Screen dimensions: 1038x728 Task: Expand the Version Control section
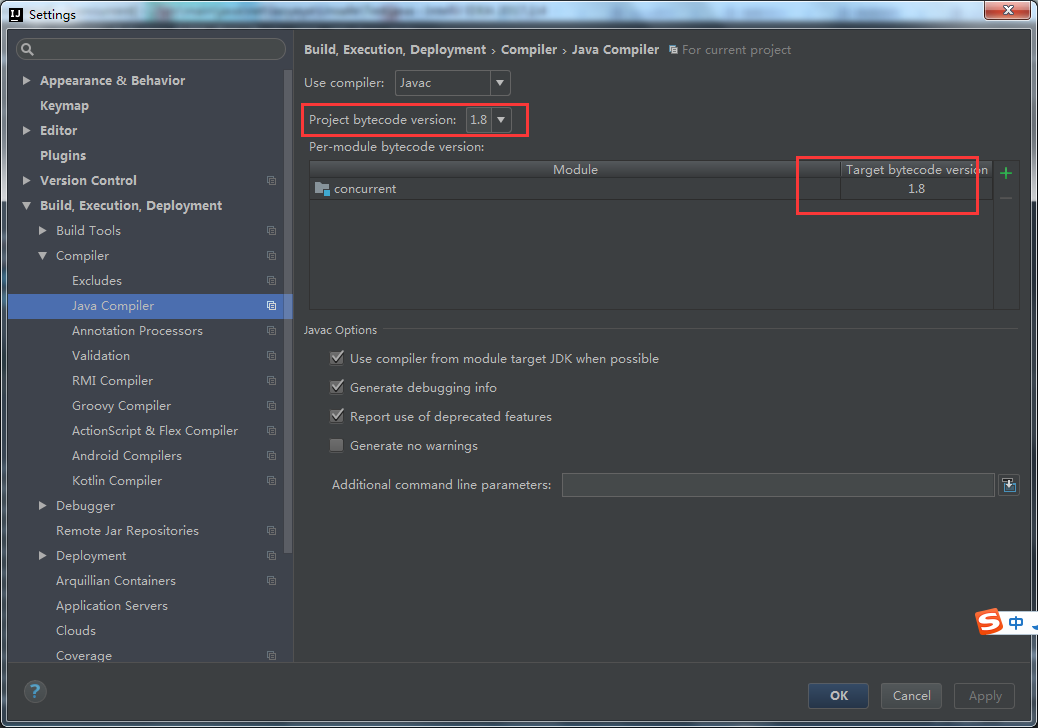pyautogui.click(x=26, y=181)
